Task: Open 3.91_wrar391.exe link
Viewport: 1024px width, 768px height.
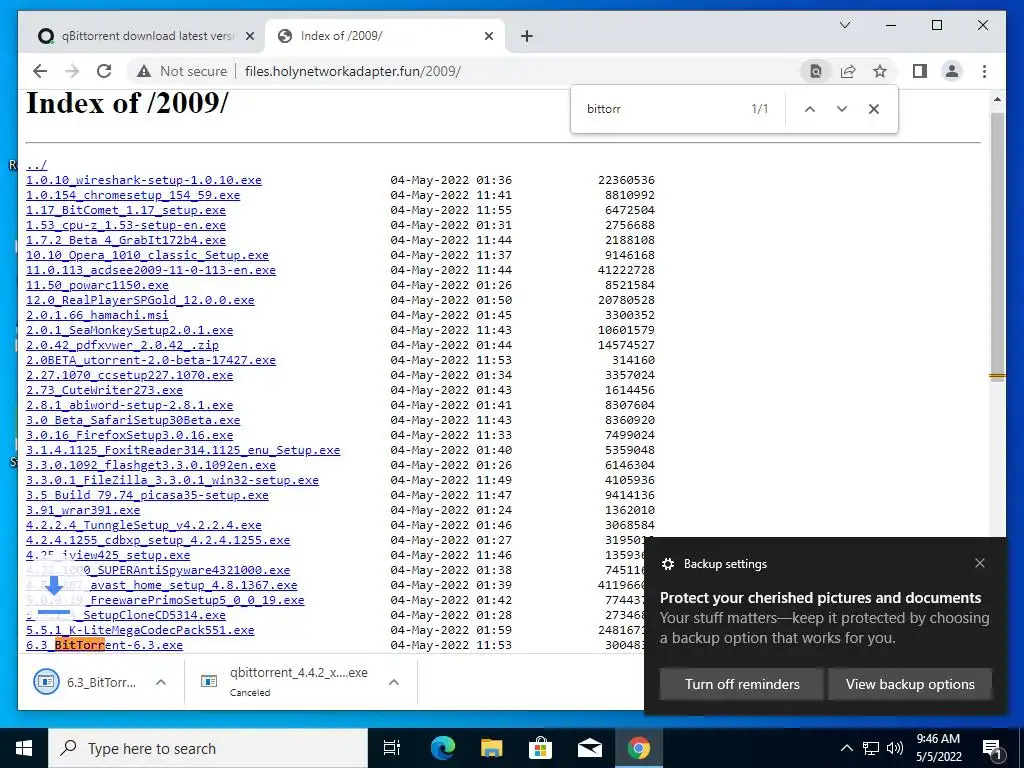Action: tap(83, 511)
